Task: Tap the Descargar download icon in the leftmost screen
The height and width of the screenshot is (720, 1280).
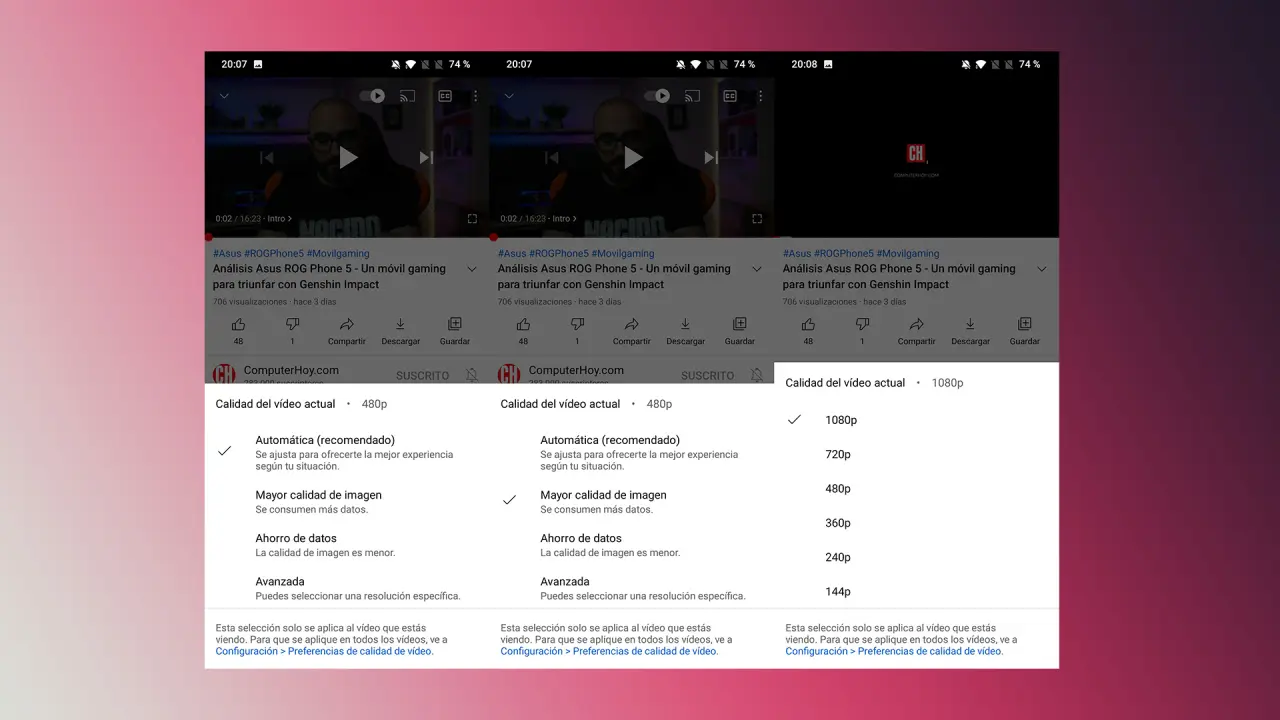Action: (x=400, y=325)
